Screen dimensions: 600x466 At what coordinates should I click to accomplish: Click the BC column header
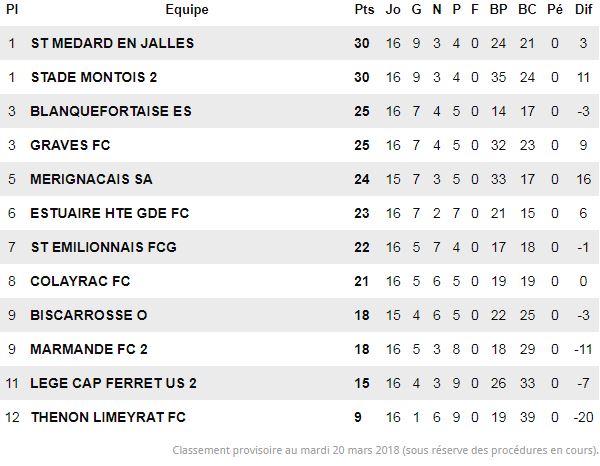[x=527, y=9]
